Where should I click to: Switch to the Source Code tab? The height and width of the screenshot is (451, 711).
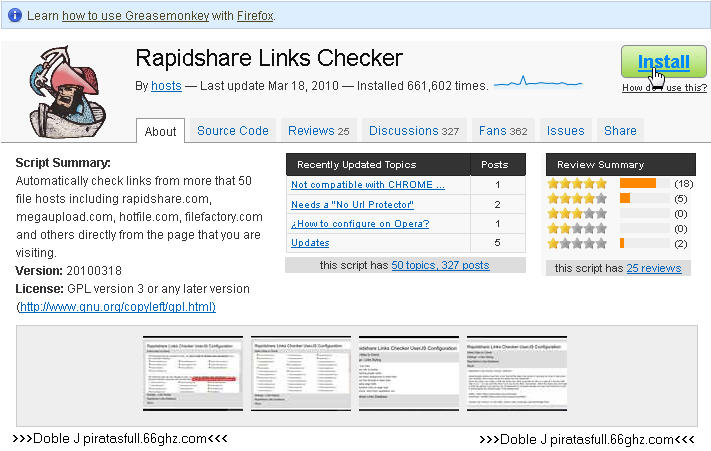tap(233, 131)
